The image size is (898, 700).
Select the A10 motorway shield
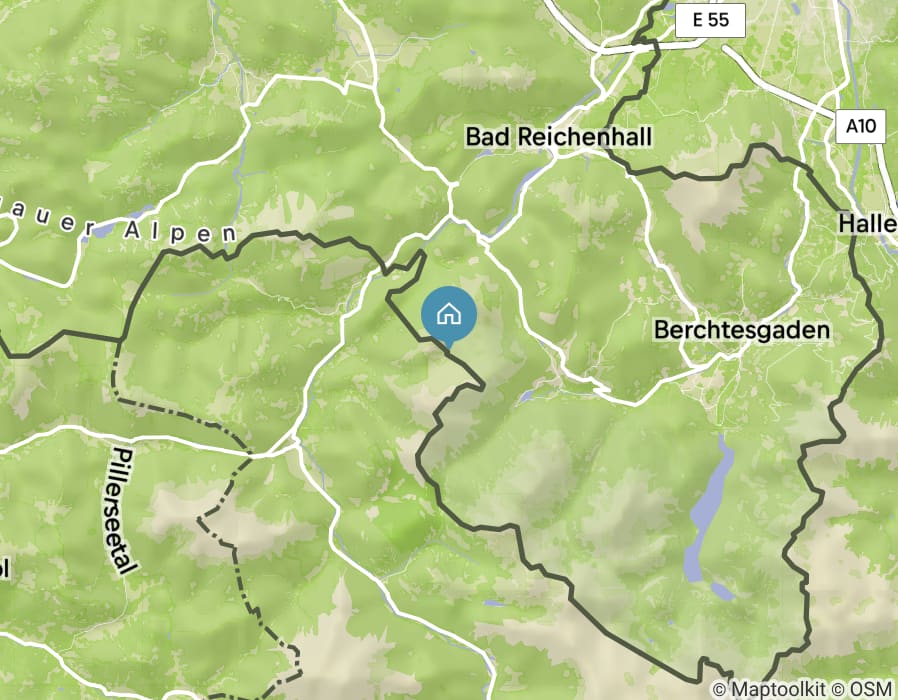click(860, 125)
